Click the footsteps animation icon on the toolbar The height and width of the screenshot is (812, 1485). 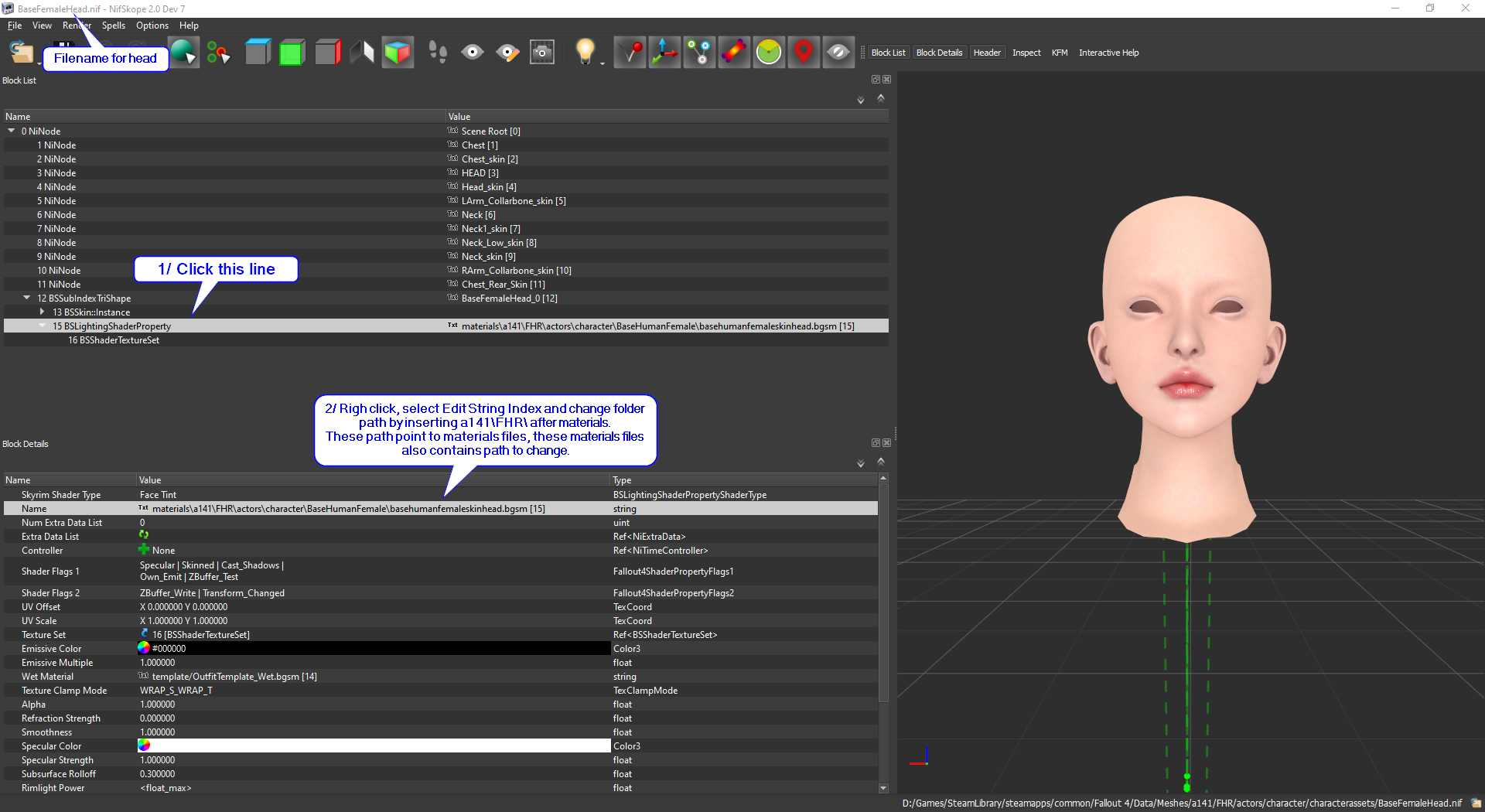click(438, 51)
